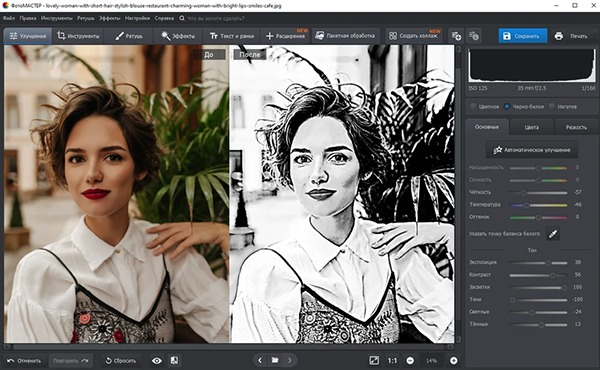Select the Черно-белое radio button
Viewport: 600px width, 370px height.
click(x=507, y=106)
